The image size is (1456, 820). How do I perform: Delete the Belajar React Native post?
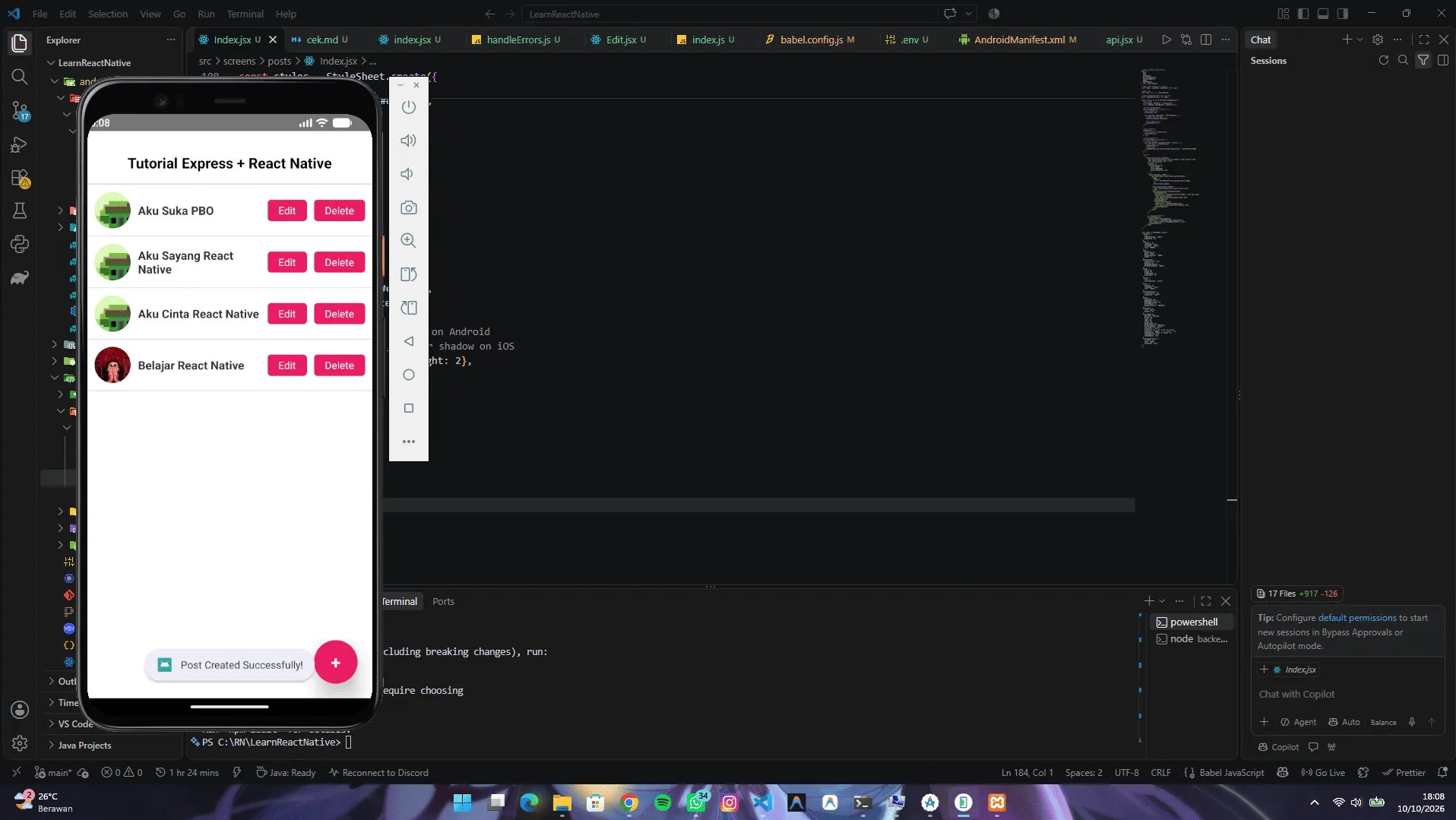(340, 366)
